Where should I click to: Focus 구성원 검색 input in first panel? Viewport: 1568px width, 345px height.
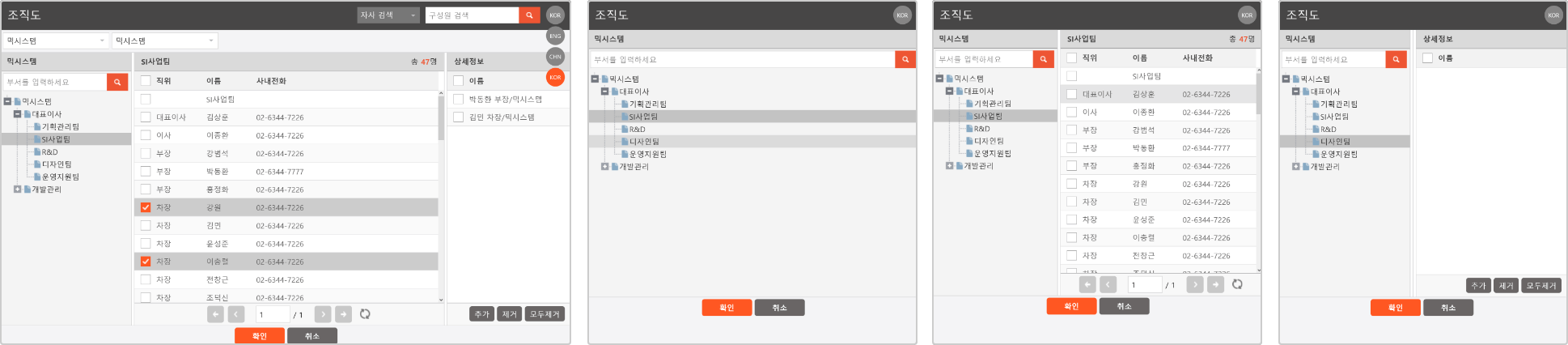click(x=473, y=15)
